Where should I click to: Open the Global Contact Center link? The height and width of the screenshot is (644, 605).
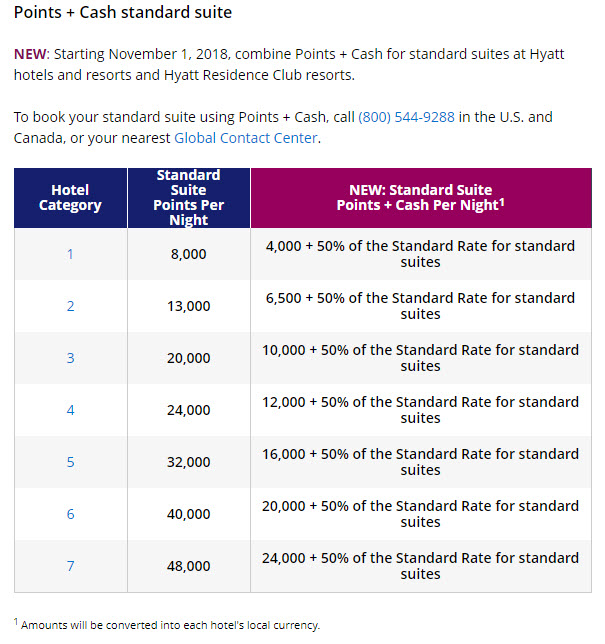click(246, 138)
